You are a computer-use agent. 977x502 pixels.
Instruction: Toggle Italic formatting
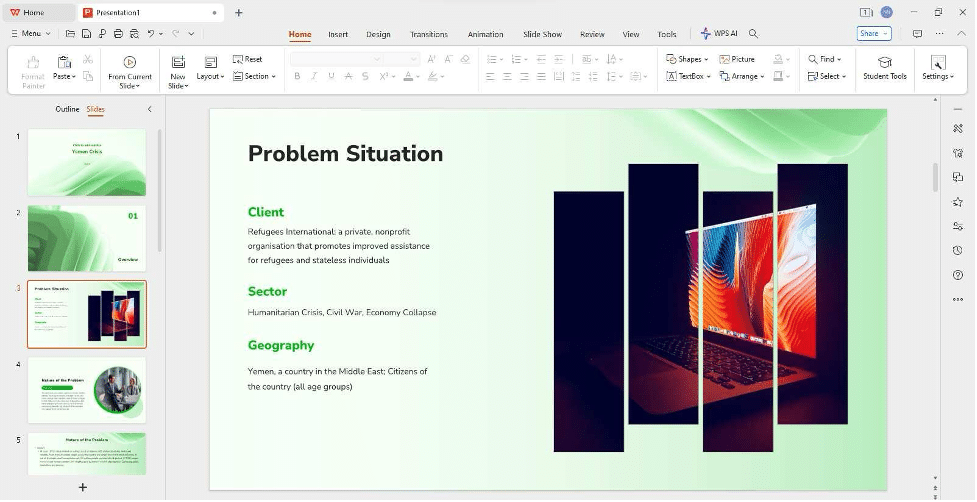point(314,76)
